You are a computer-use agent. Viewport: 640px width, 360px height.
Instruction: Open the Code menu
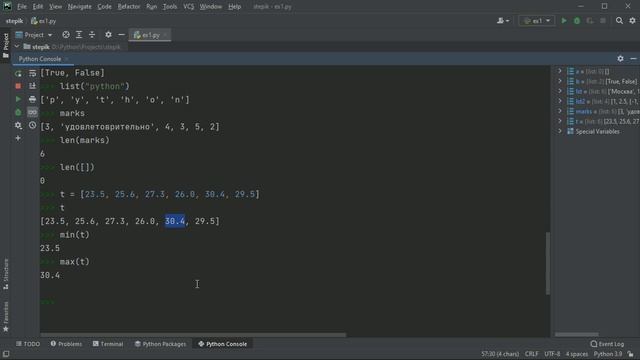(104, 7)
